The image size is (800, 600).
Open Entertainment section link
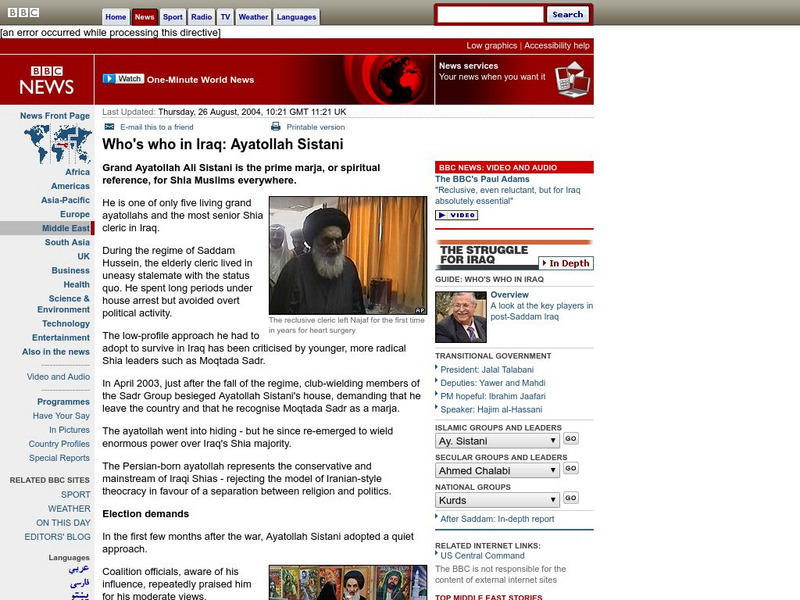pyautogui.click(x=61, y=337)
